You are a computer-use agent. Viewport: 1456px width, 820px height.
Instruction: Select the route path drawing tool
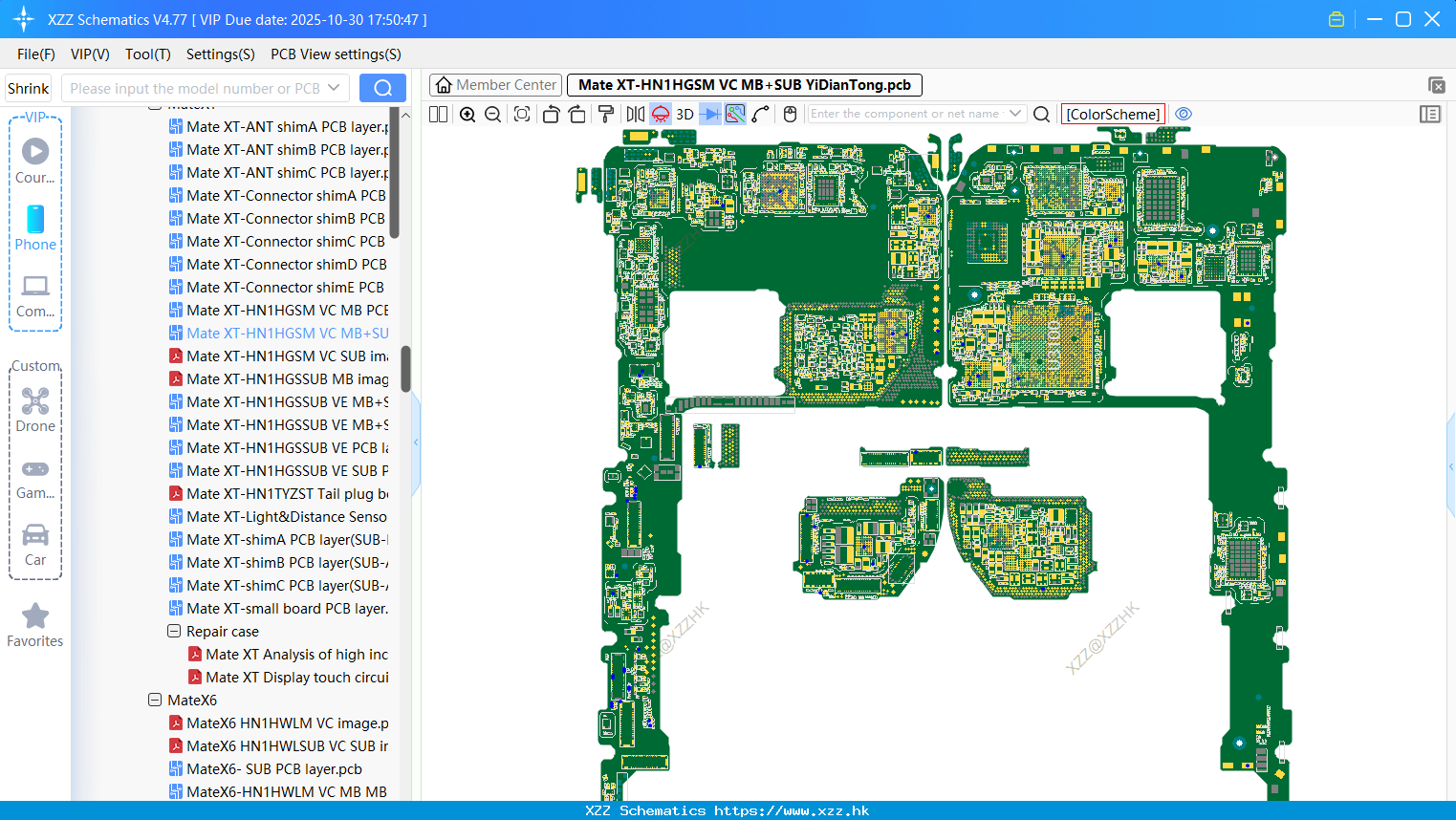[761, 114]
